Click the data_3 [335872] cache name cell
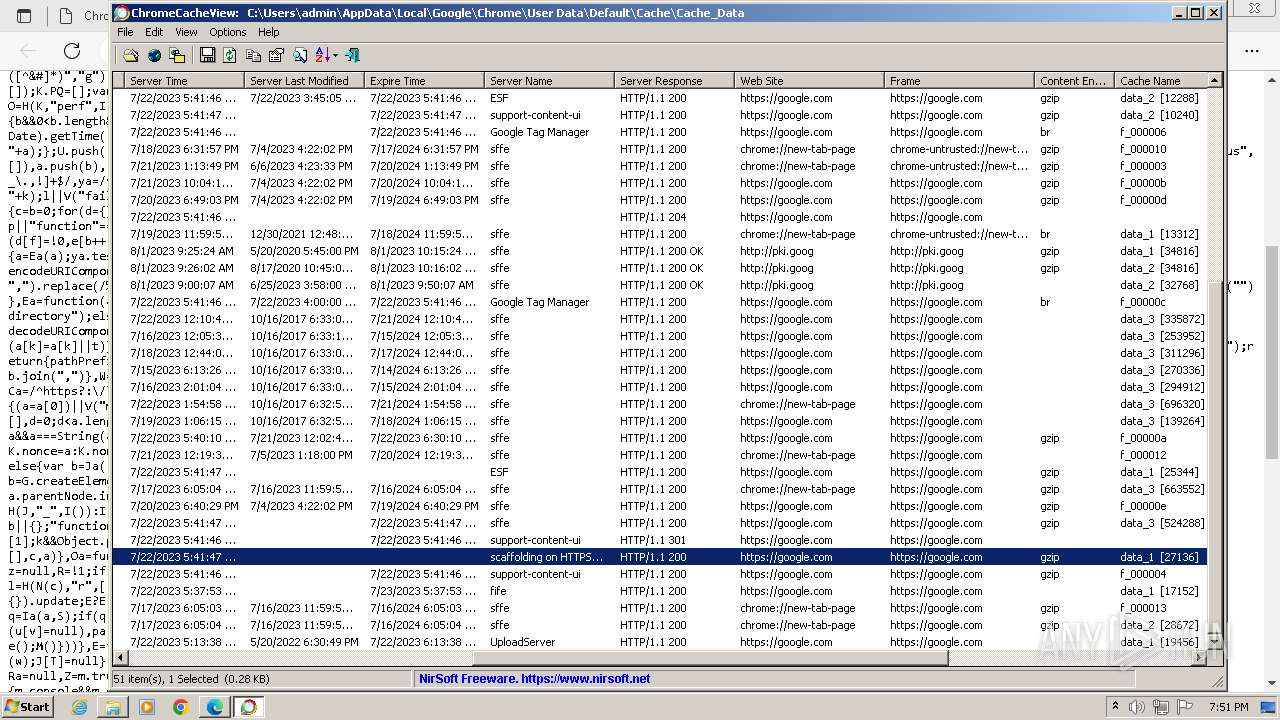 tap(1162, 319)
